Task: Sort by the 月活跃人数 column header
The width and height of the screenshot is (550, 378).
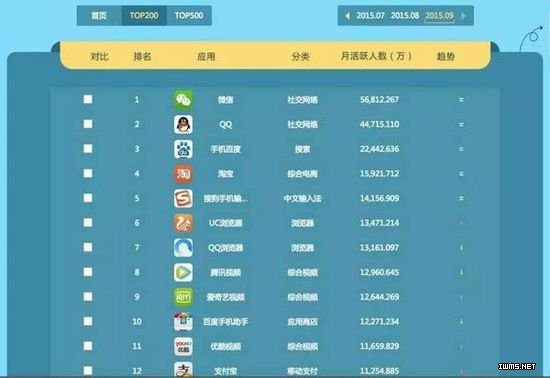Action: coord(376,56)
